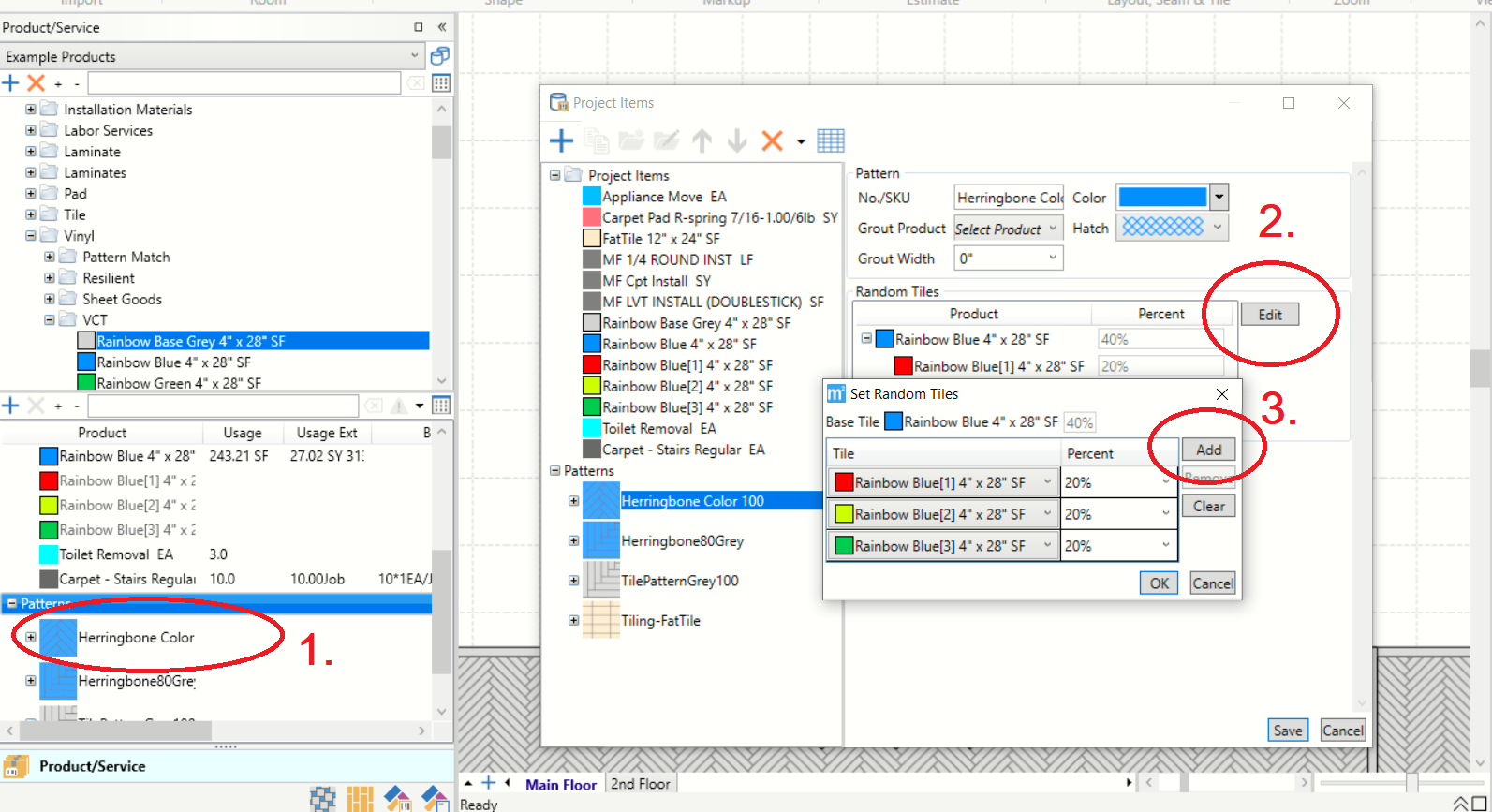Screen dimensions: 1492x812
Task: Click the Edit button for Random Tiles
Action: pyautogui.click(x=1269, y=315)
